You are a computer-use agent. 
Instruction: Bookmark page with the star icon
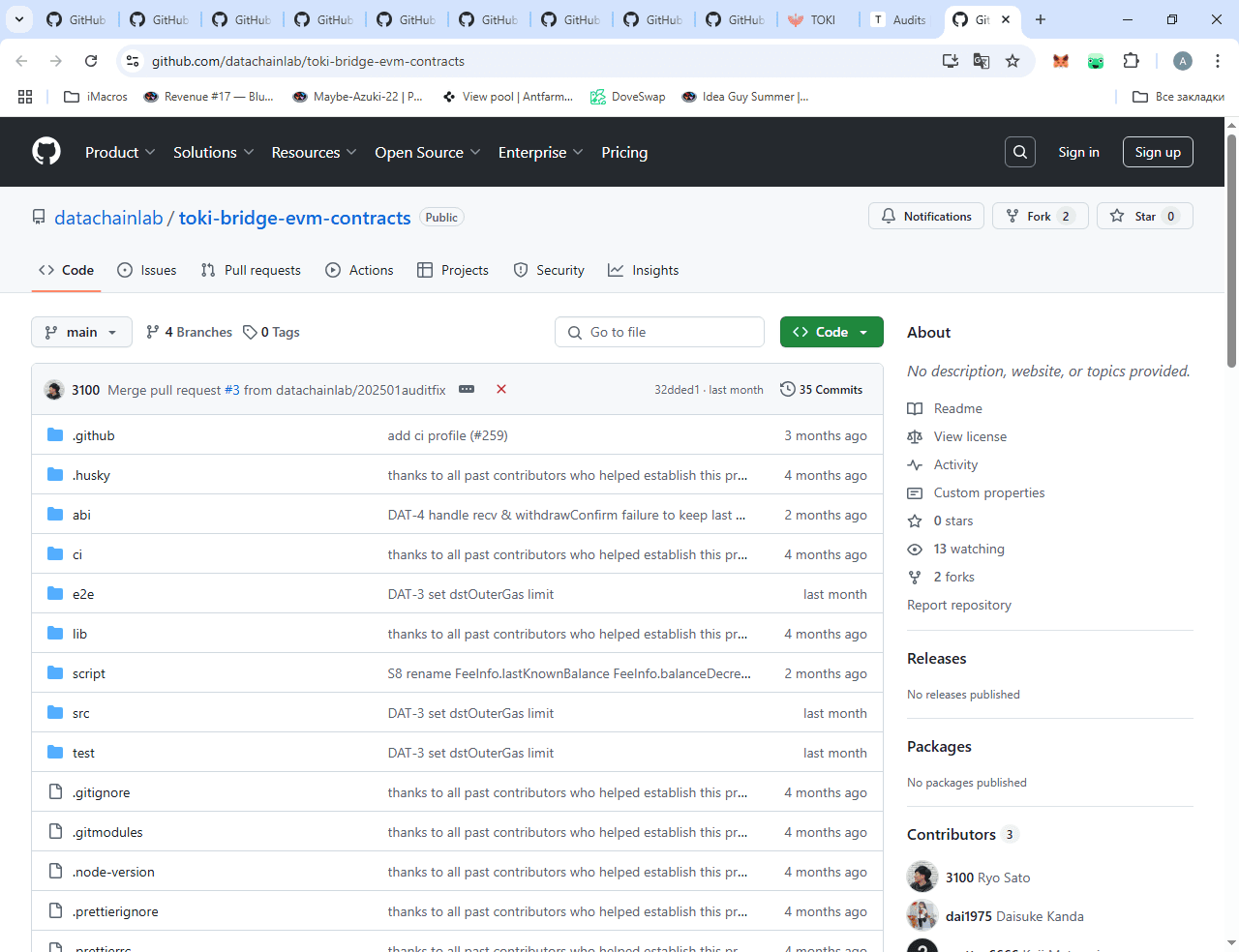pos(1012,61)
